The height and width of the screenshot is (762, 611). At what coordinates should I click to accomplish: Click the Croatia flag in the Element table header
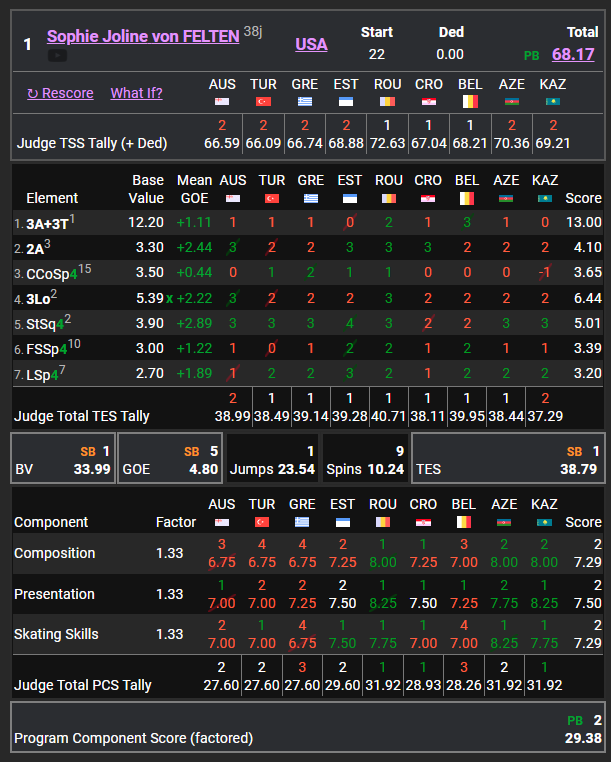point(428,198)
